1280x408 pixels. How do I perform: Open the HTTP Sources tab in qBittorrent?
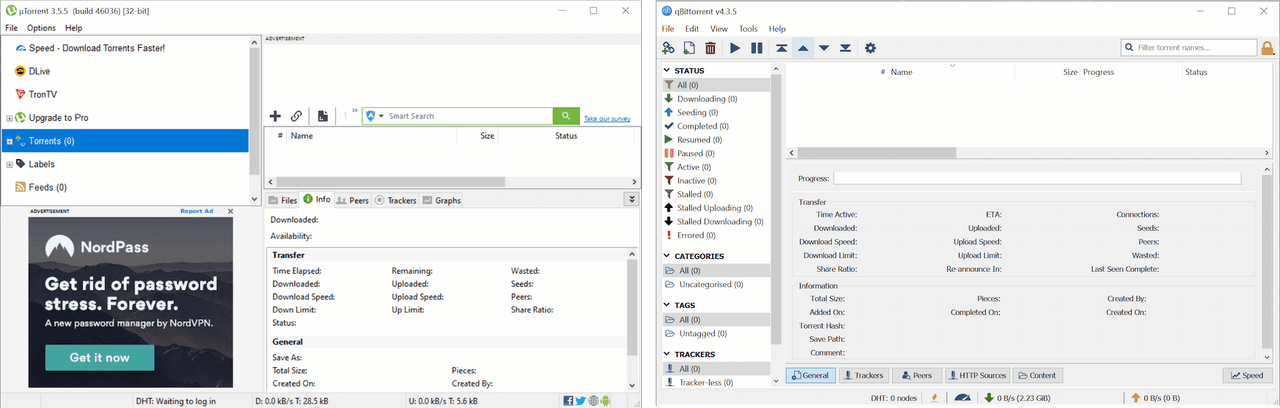click(x=977, y=375)
